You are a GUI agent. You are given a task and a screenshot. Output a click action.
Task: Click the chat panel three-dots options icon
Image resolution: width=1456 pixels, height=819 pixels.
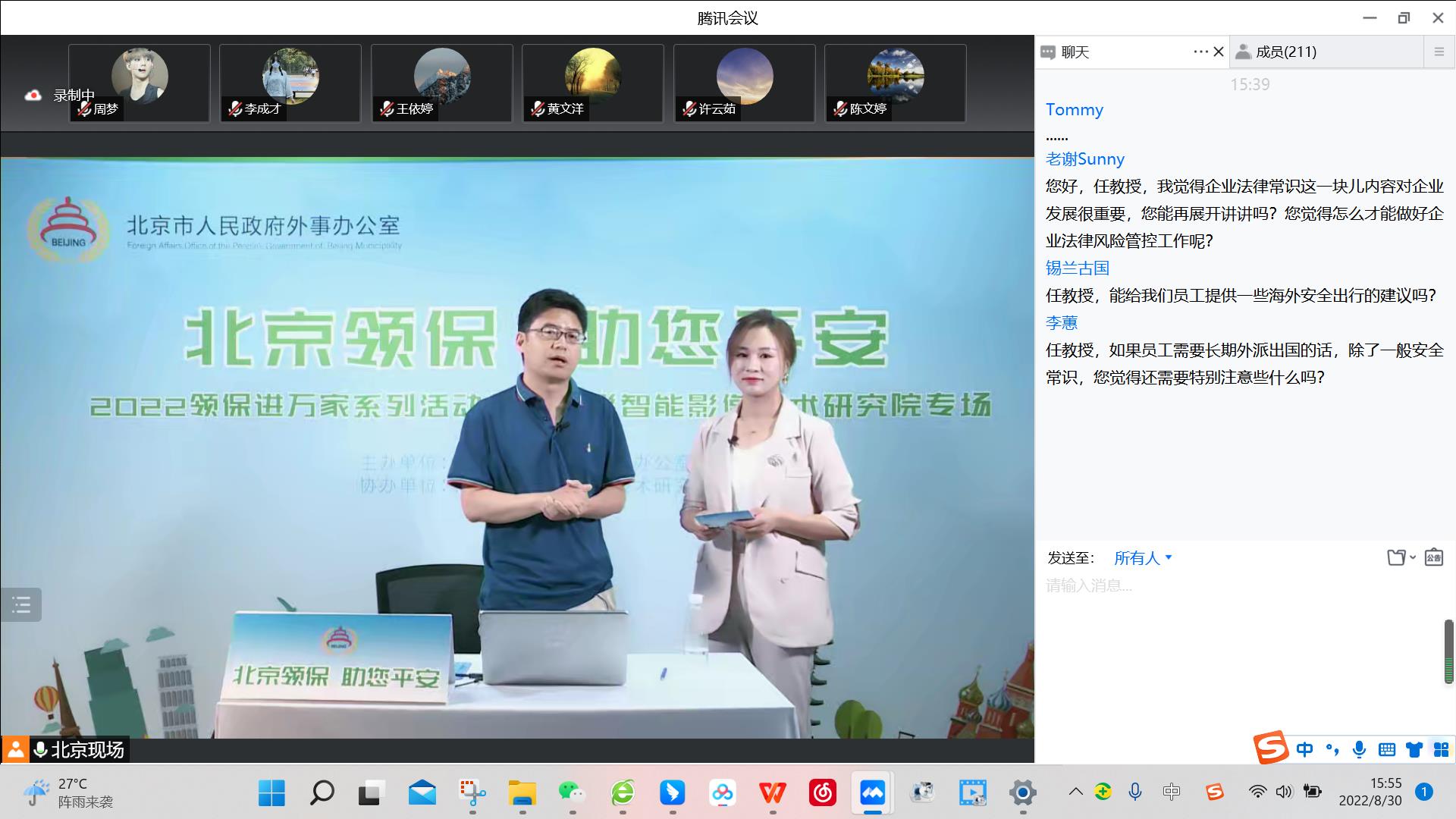pos(1200,52)
